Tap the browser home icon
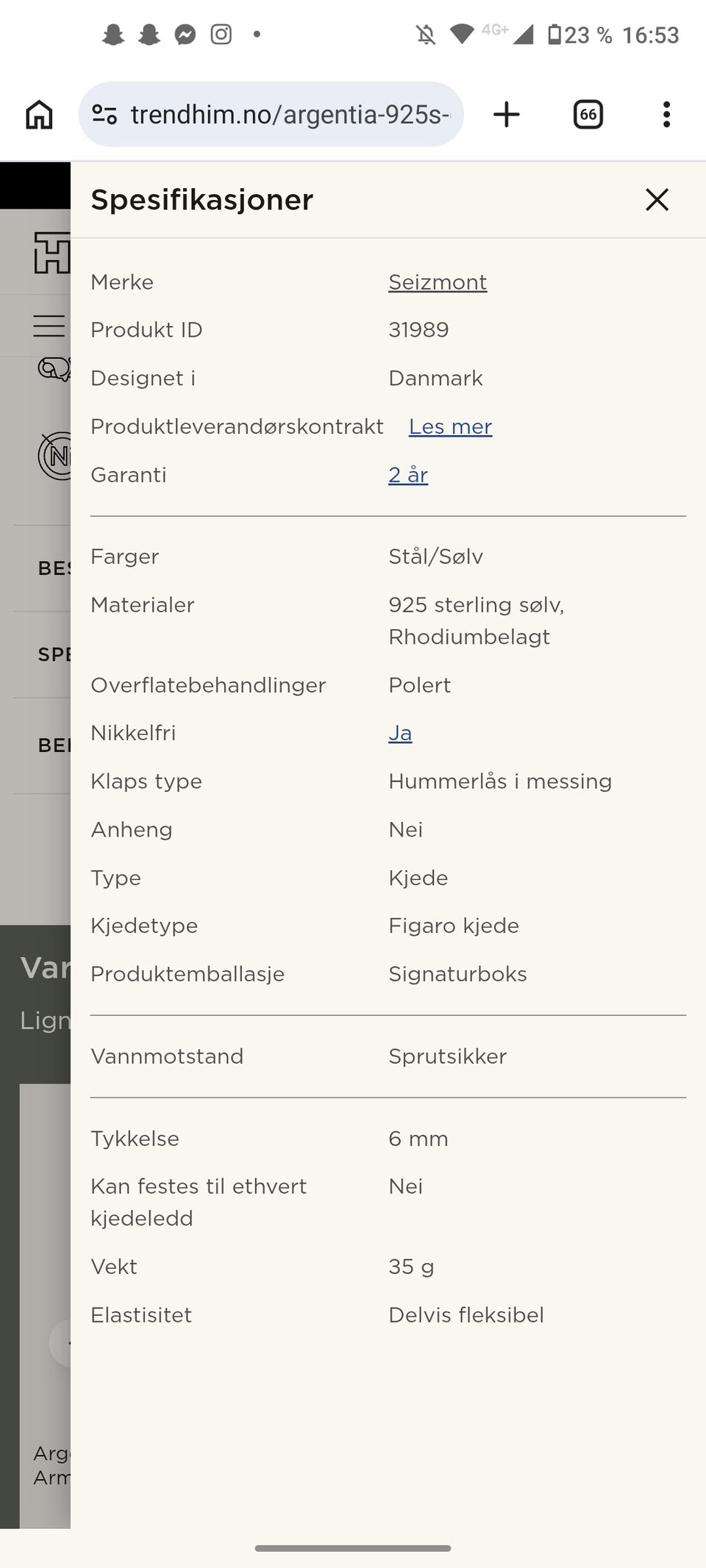The height and width of the screenshot is (1568, 706). click(39, 115)
